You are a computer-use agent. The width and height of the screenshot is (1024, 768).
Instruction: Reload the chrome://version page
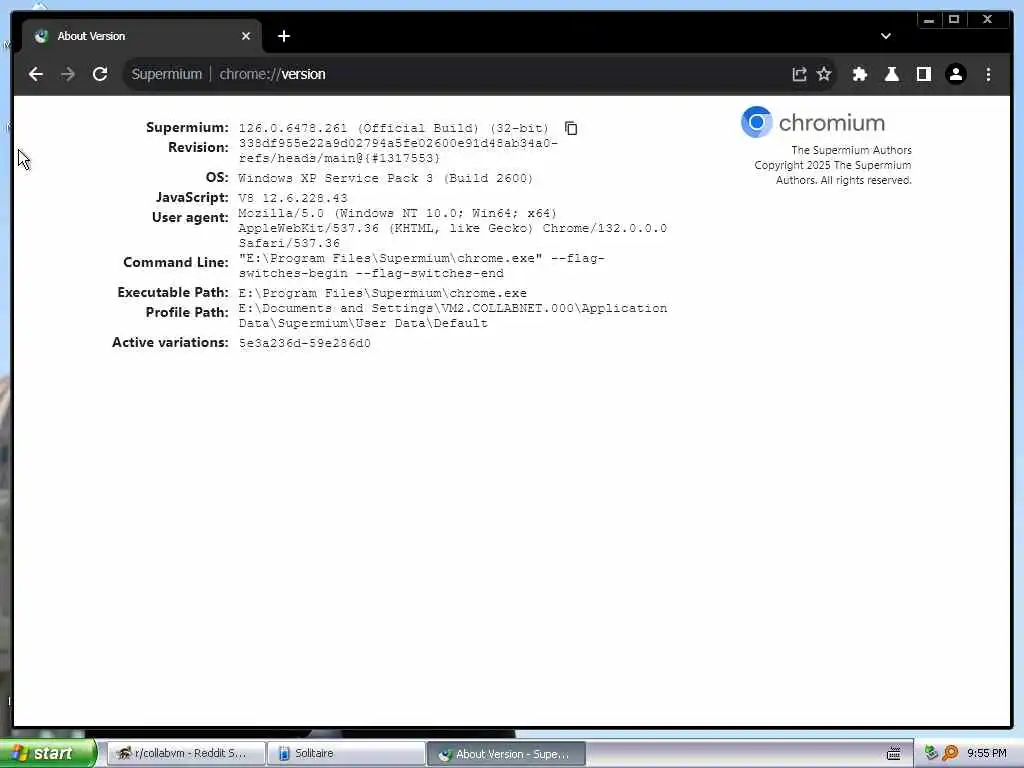[x=100, y=74]
